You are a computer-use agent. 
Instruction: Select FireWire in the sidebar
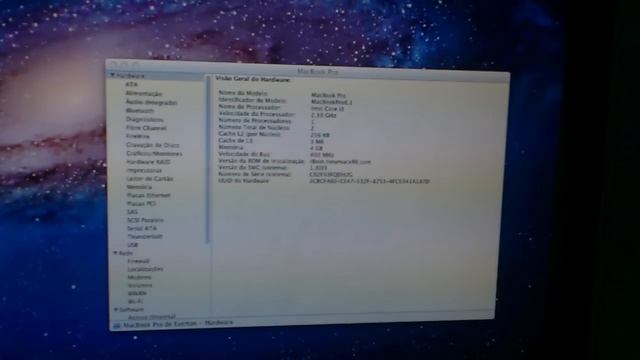[138, 136]
